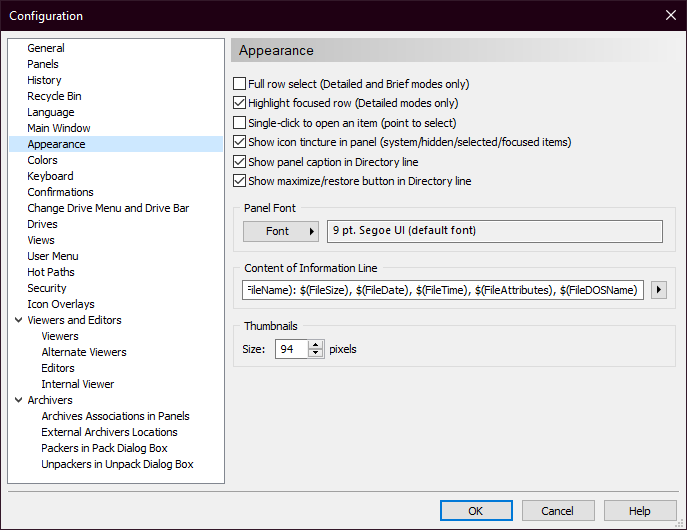
Task: Click the Content of Information Line arrow button
Action: (659, 290)
